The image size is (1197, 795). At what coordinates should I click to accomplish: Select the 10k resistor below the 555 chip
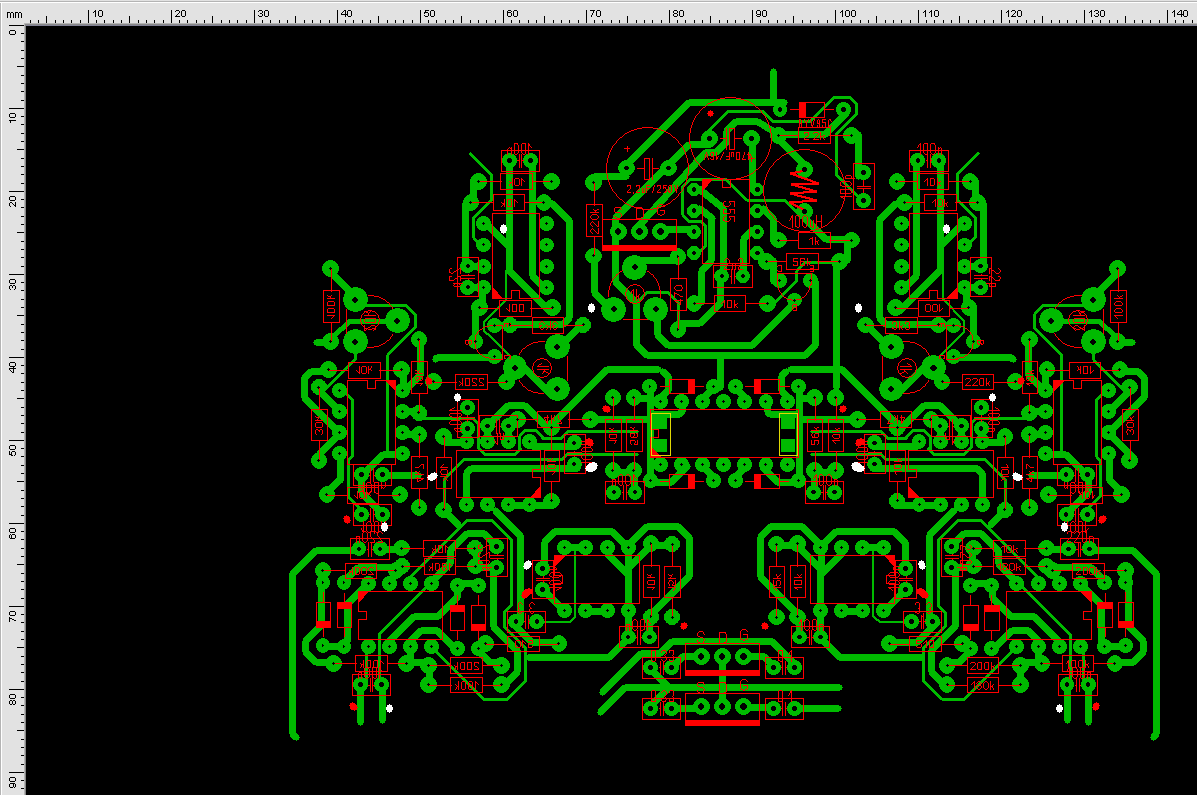730,303
